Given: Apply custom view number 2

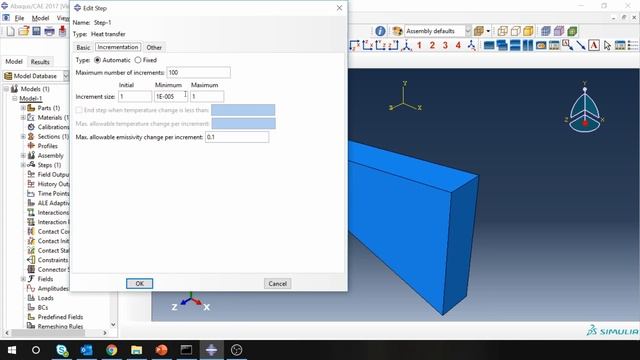Looking at the screenshot, I should coord(432,45).
